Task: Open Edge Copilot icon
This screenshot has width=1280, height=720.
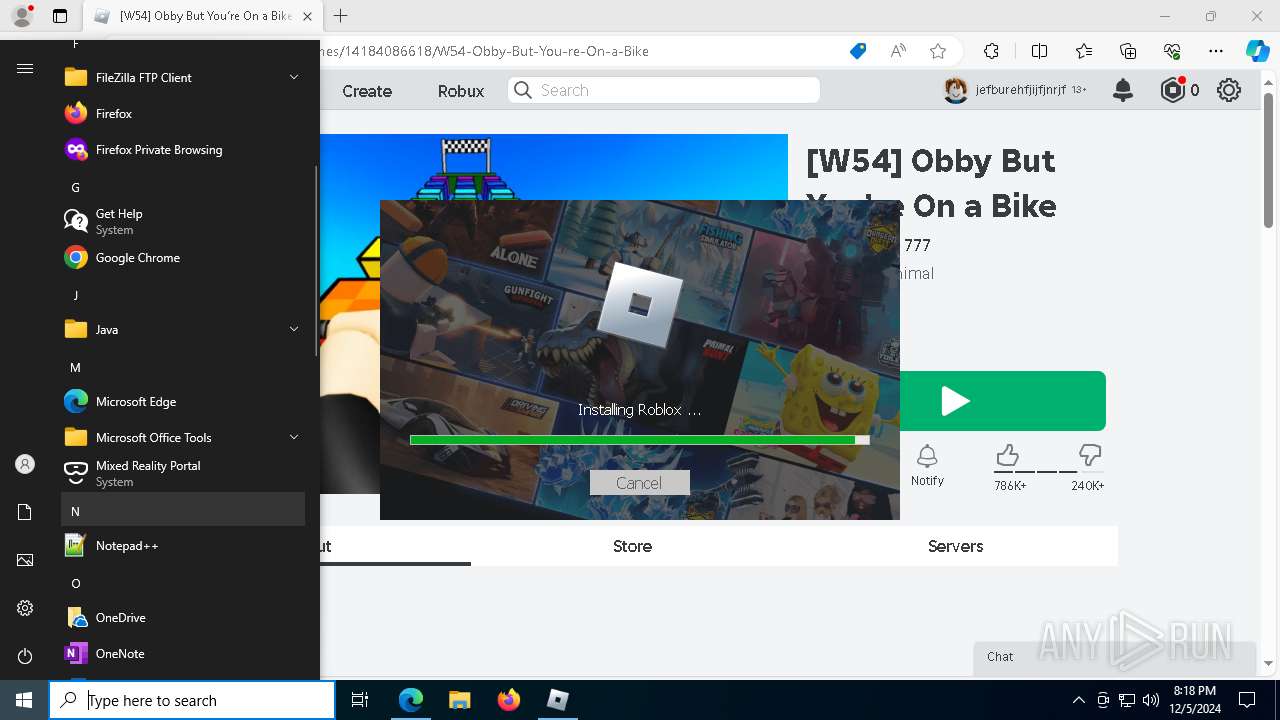Action: pyautogui.click(x=1257, y=51)
